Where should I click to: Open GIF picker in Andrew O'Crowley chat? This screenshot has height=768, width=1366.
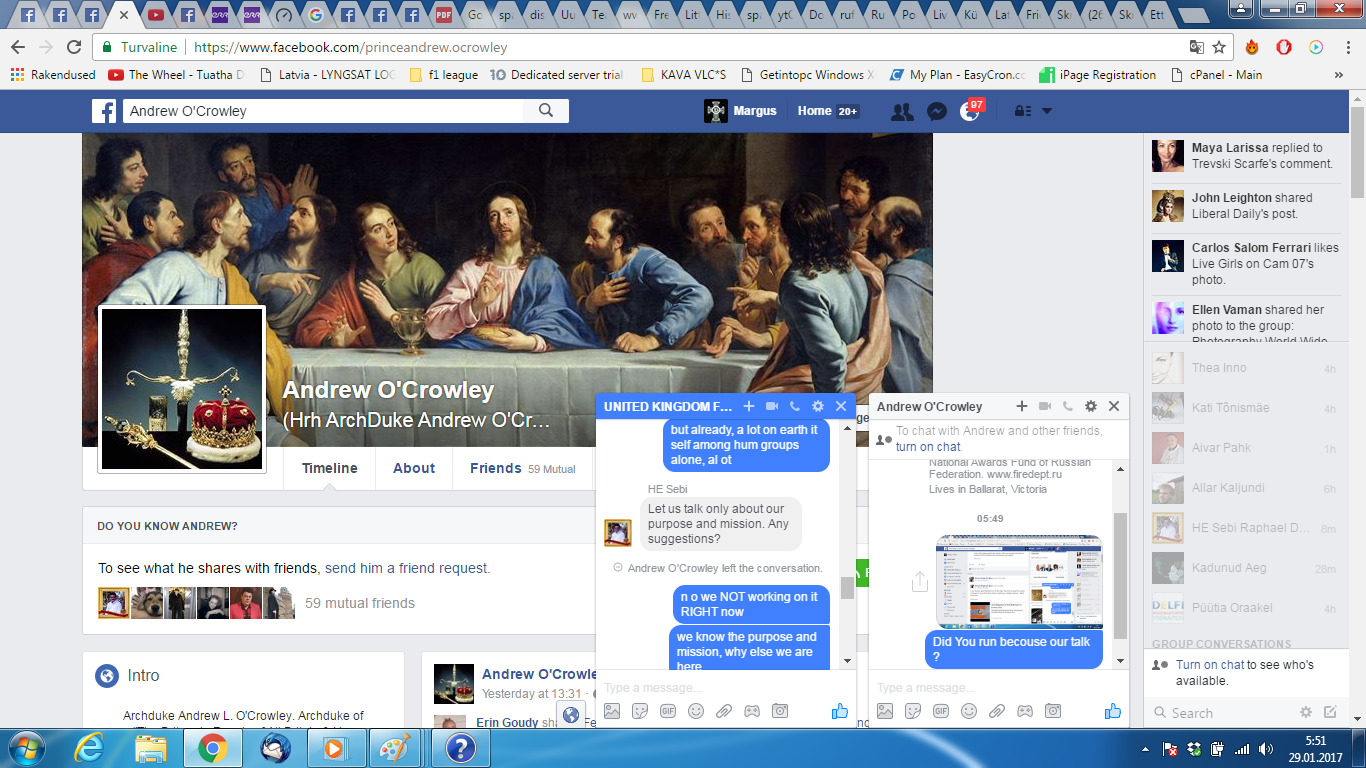coord(941,711)
